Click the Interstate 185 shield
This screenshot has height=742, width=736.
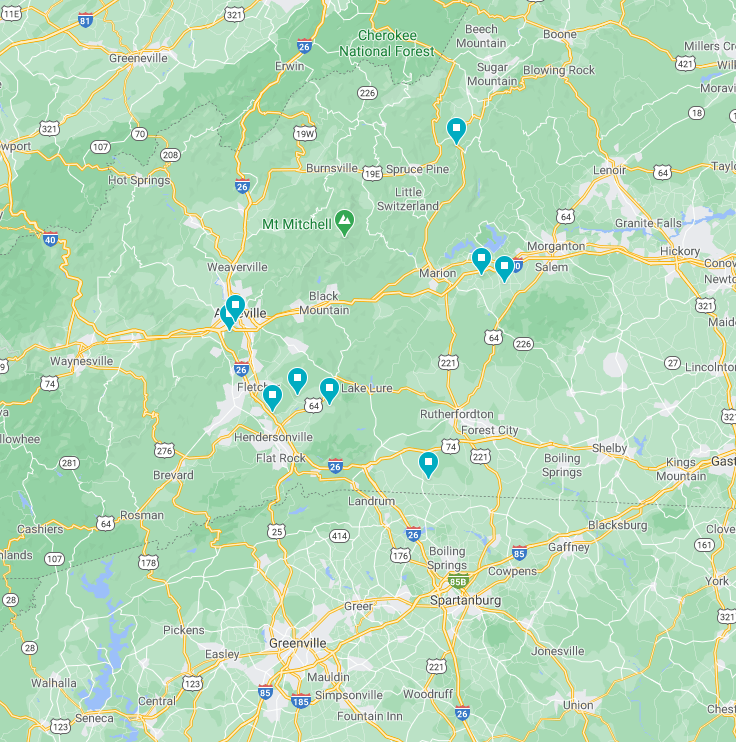301,701
